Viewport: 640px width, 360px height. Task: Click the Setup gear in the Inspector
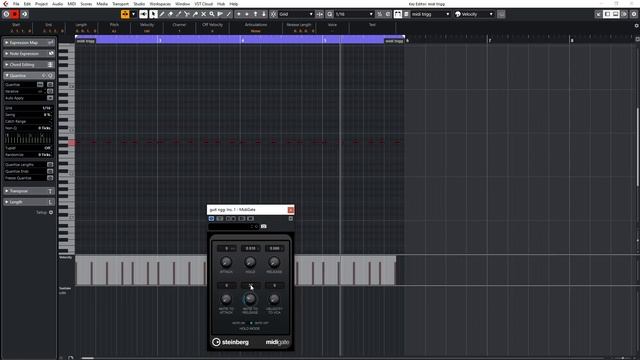(x=51, y=212)
